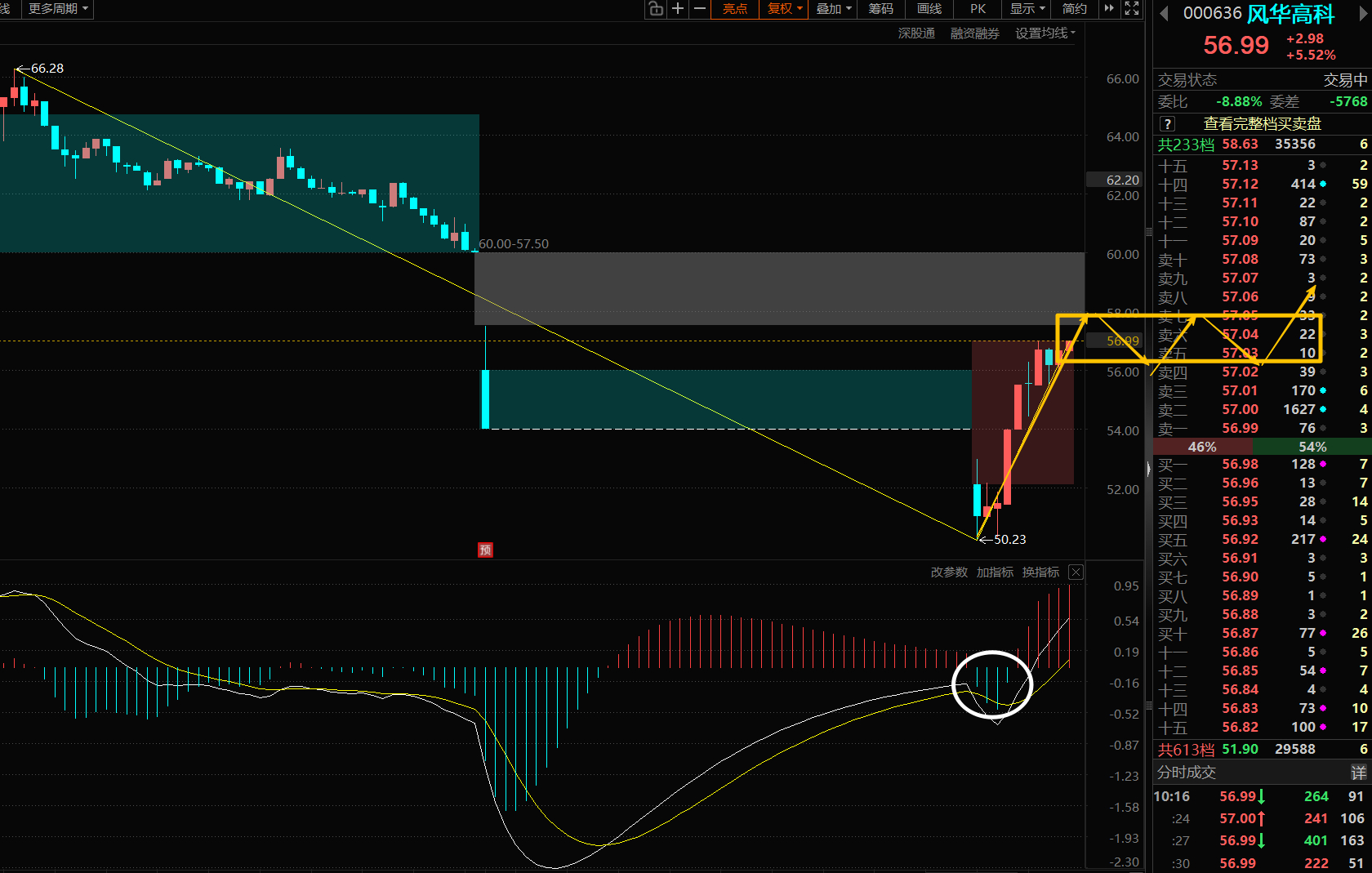1372x873 pixels.
Task: Open the 画线 drawing tools menu
Action: pyautogui.click(x=929, y=9)
